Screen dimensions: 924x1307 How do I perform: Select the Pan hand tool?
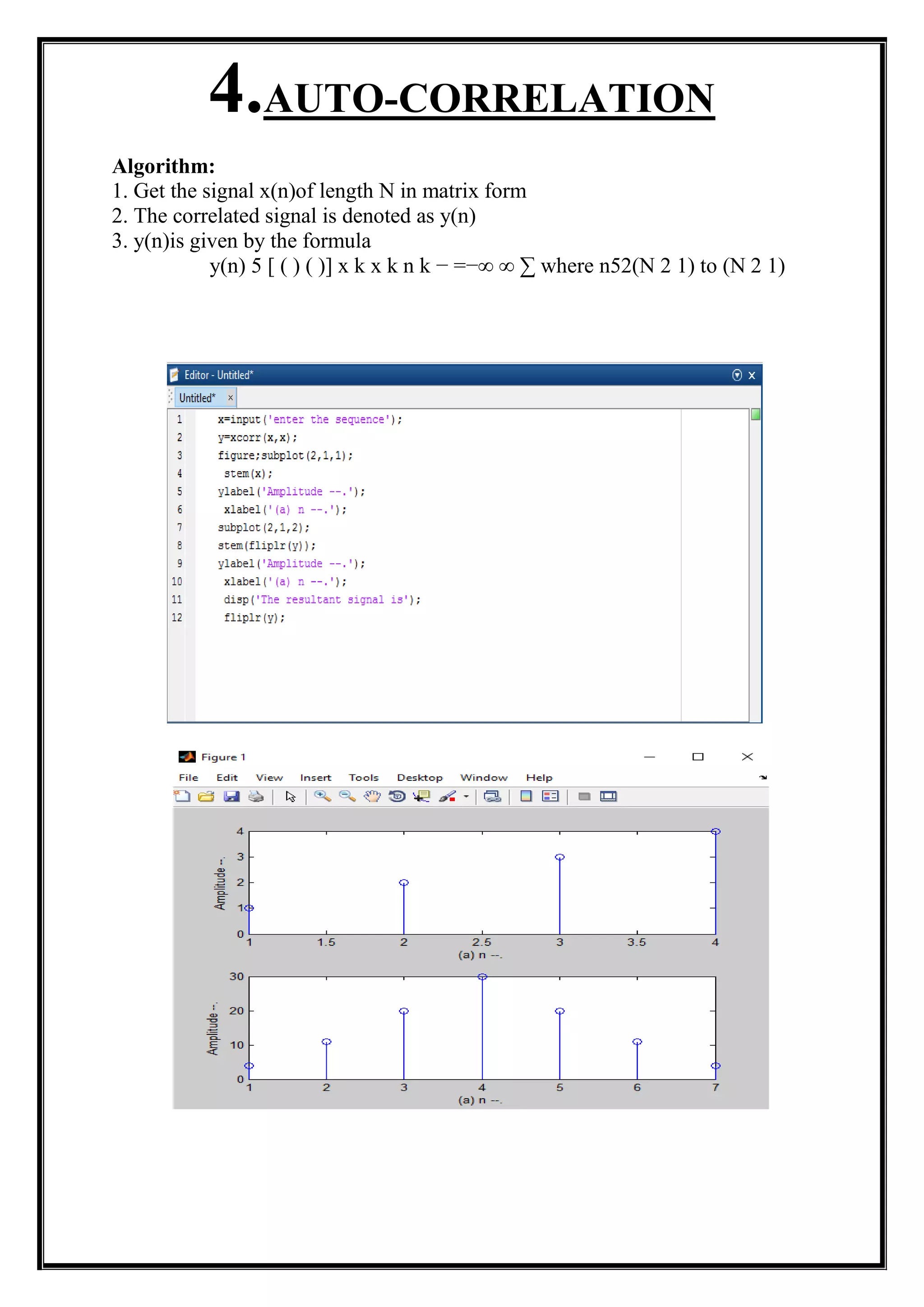coord(372,796)
